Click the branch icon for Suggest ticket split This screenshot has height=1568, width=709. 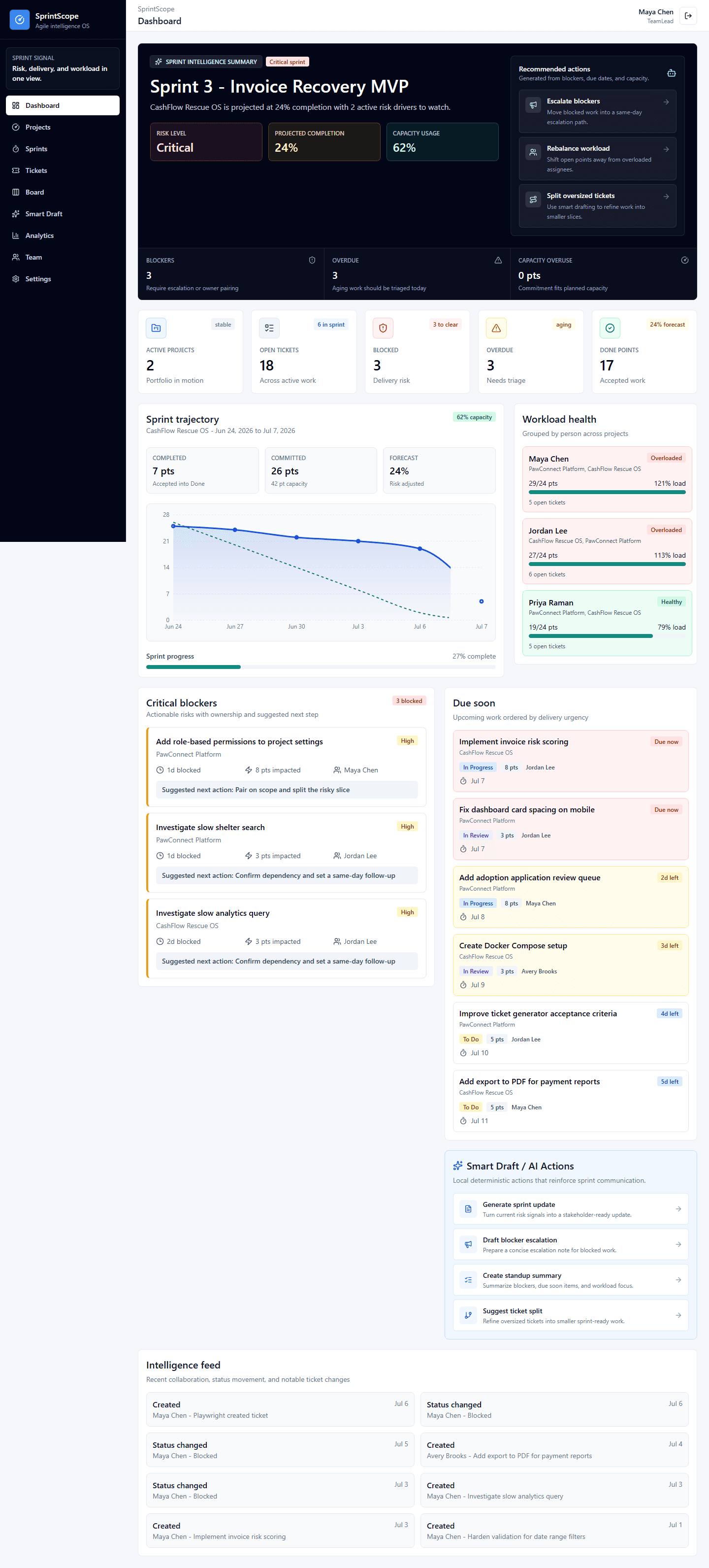tap(468, 1315)
